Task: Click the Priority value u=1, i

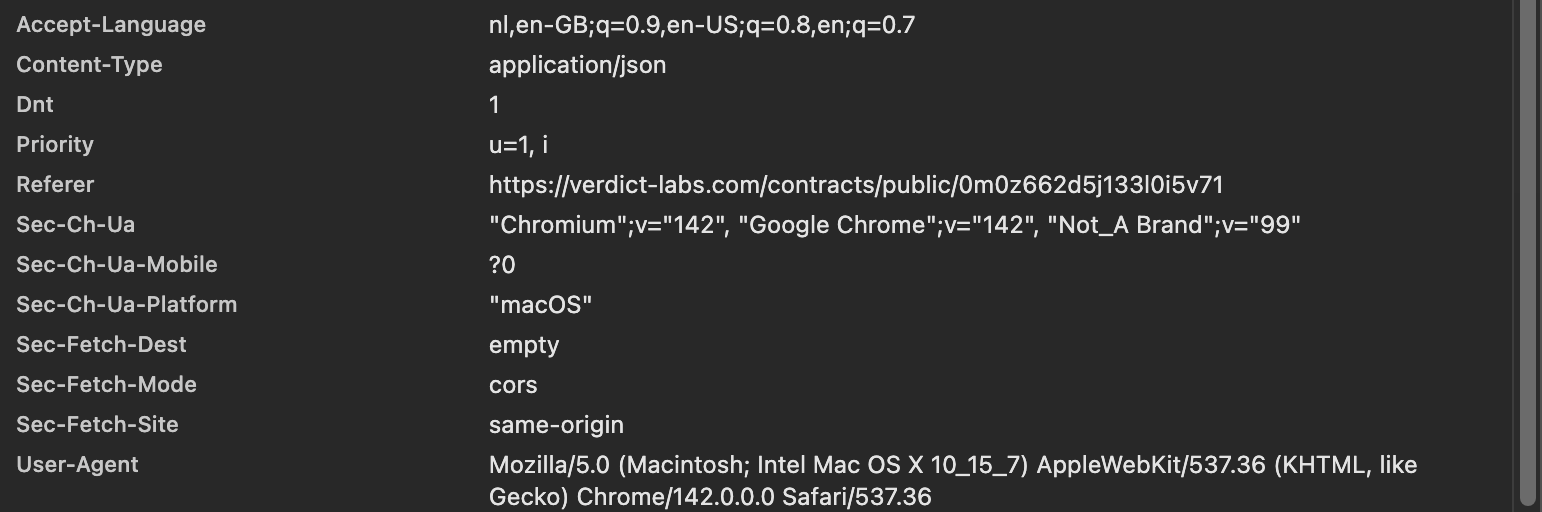Action: tap(518, 145)
